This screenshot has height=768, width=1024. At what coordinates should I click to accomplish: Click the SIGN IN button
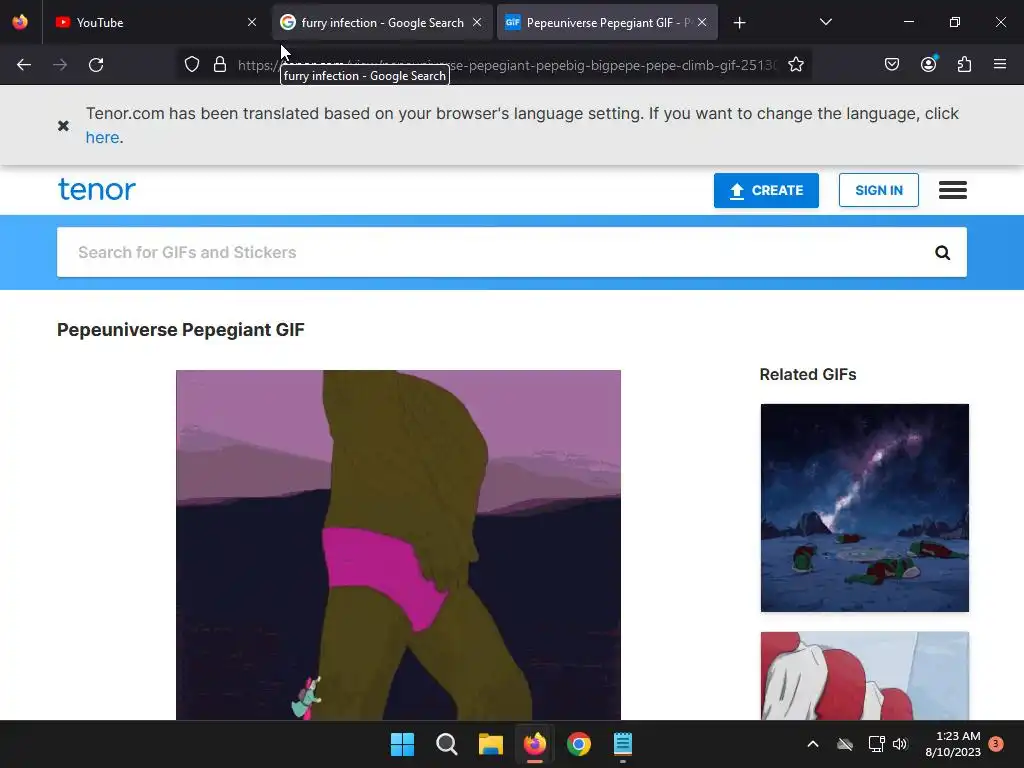[x=878, y=190]
